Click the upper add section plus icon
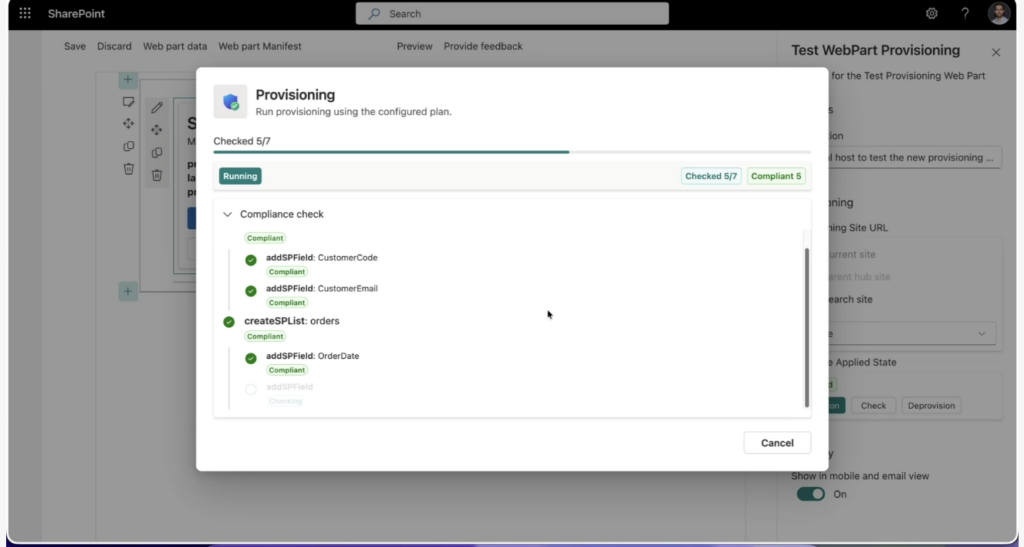 click(x=128, y=80)
